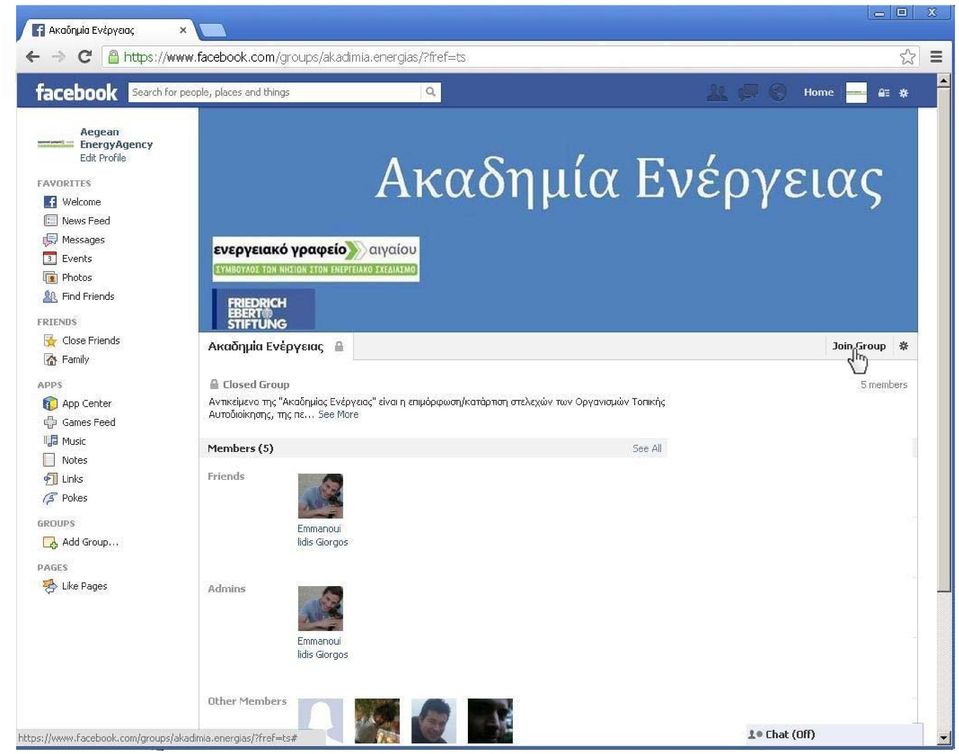Click the Facebook search box
959x754 pixels.
tap(275, 92)
